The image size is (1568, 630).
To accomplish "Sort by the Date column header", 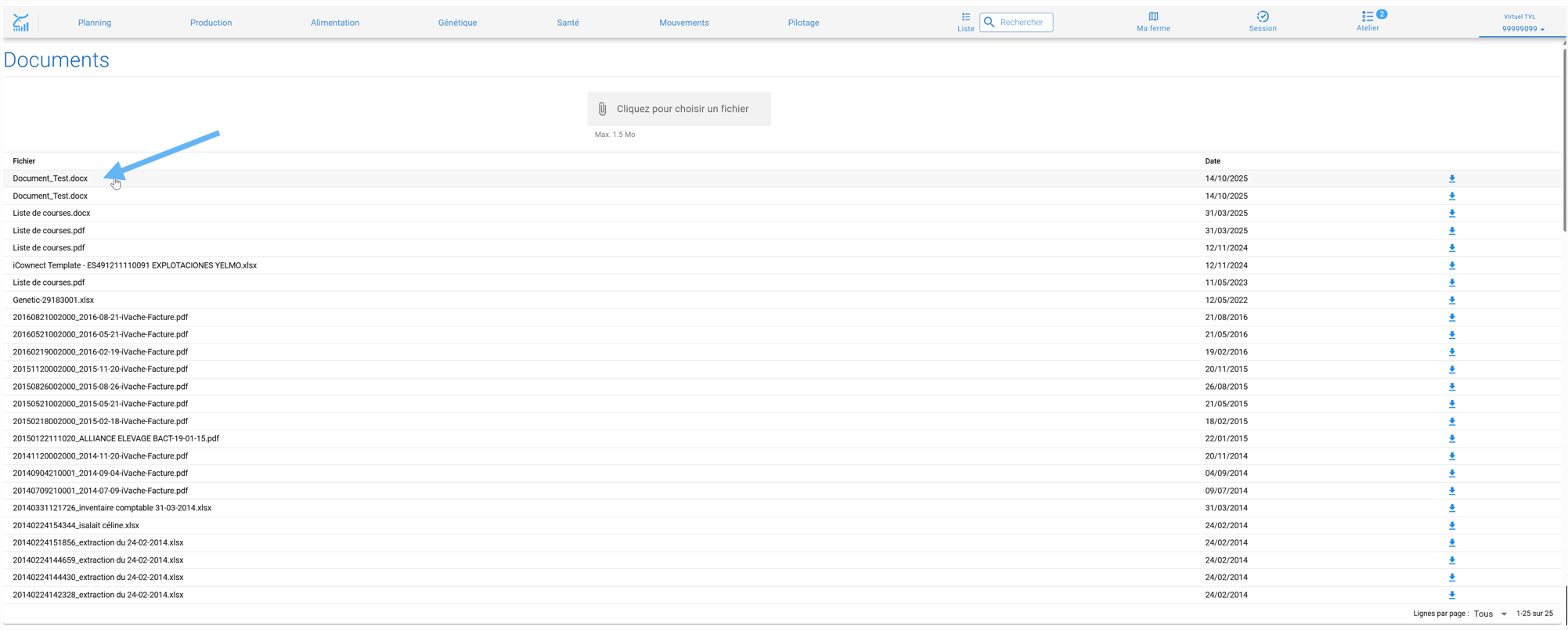I will pyautogui.click(x=1212, y=161).
